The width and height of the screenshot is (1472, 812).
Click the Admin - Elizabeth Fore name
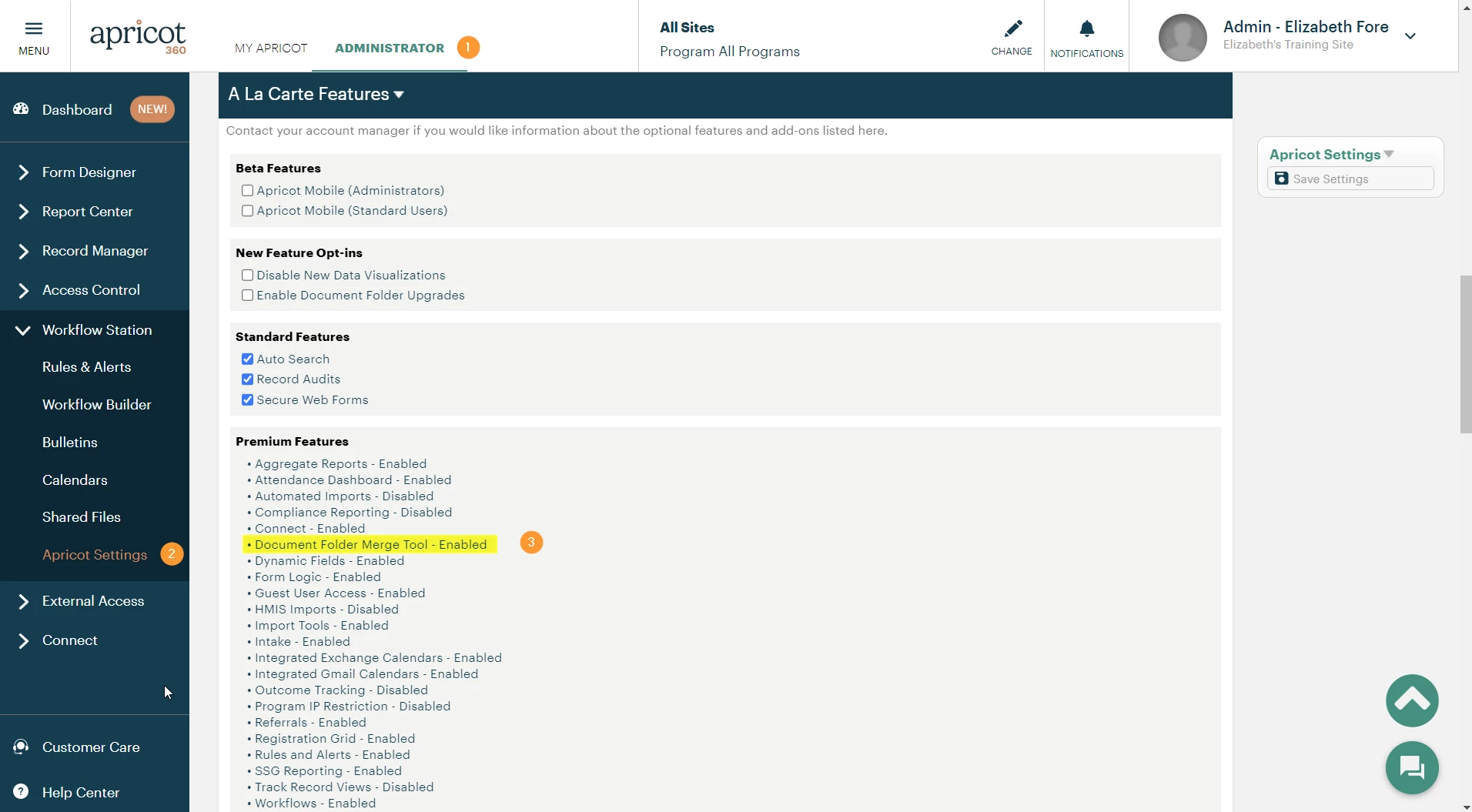pyautogui.click(x=1306, y=27)
